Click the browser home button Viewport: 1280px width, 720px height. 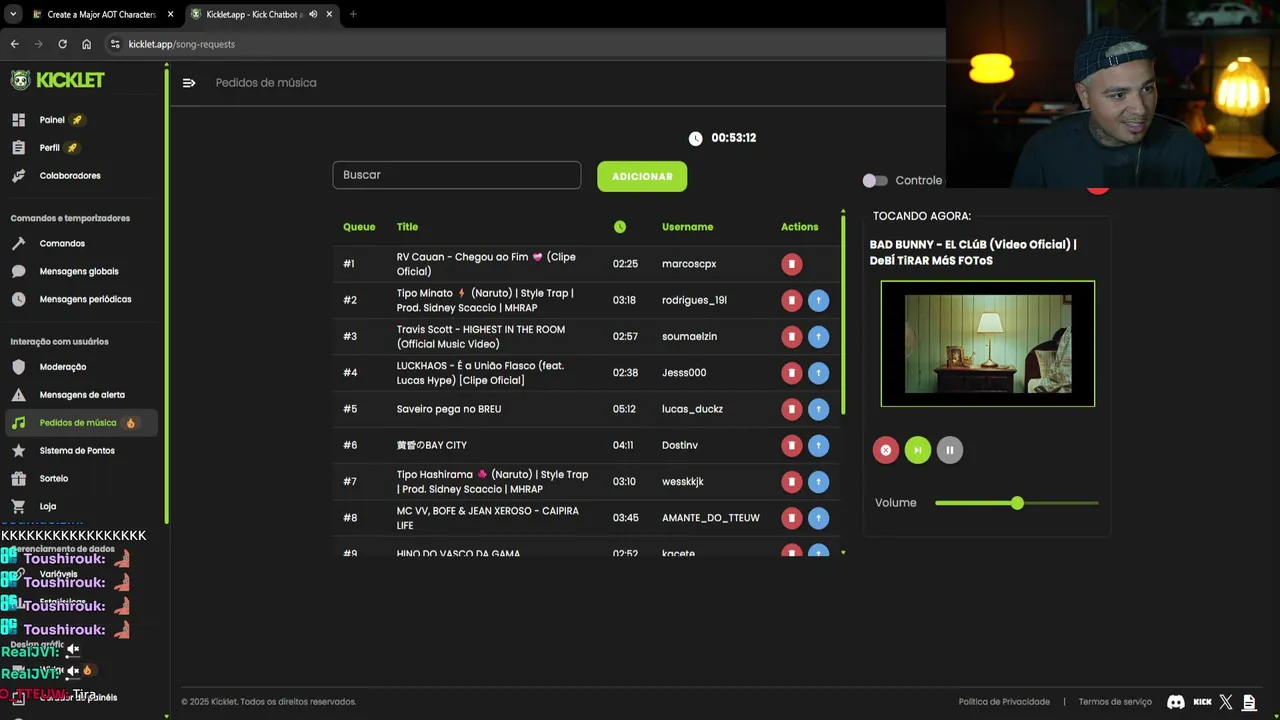point(87,44)
